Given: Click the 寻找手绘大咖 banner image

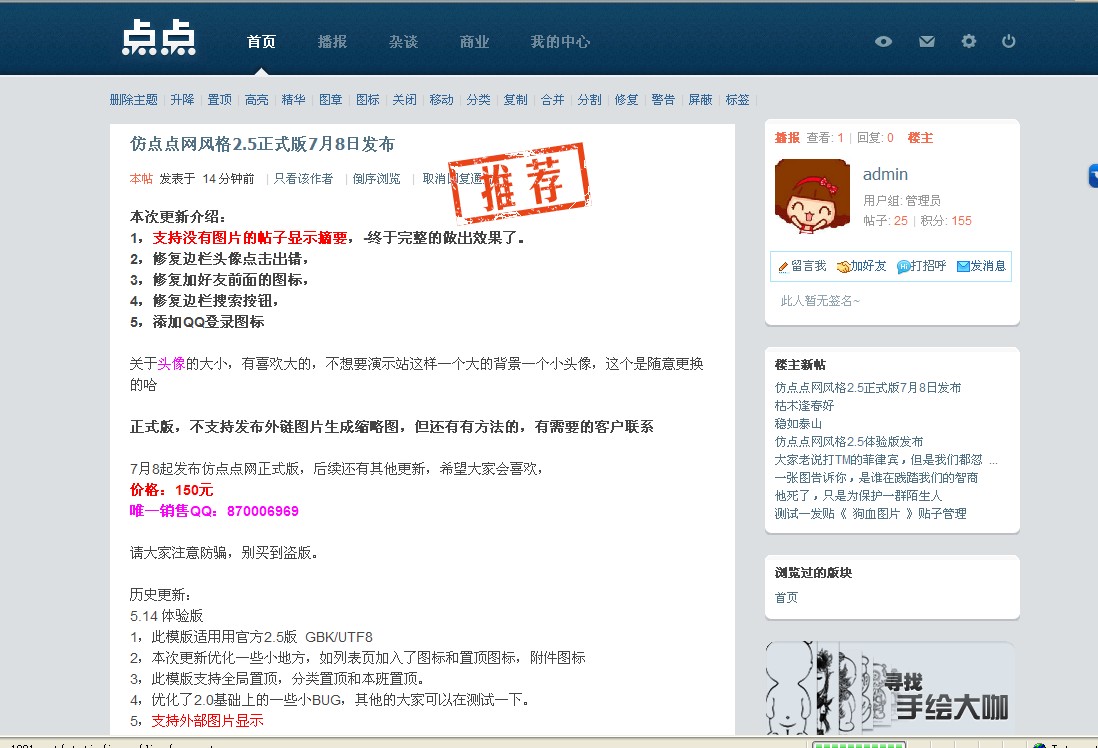Looking at the screenshot, I should (x=889, y=688).
